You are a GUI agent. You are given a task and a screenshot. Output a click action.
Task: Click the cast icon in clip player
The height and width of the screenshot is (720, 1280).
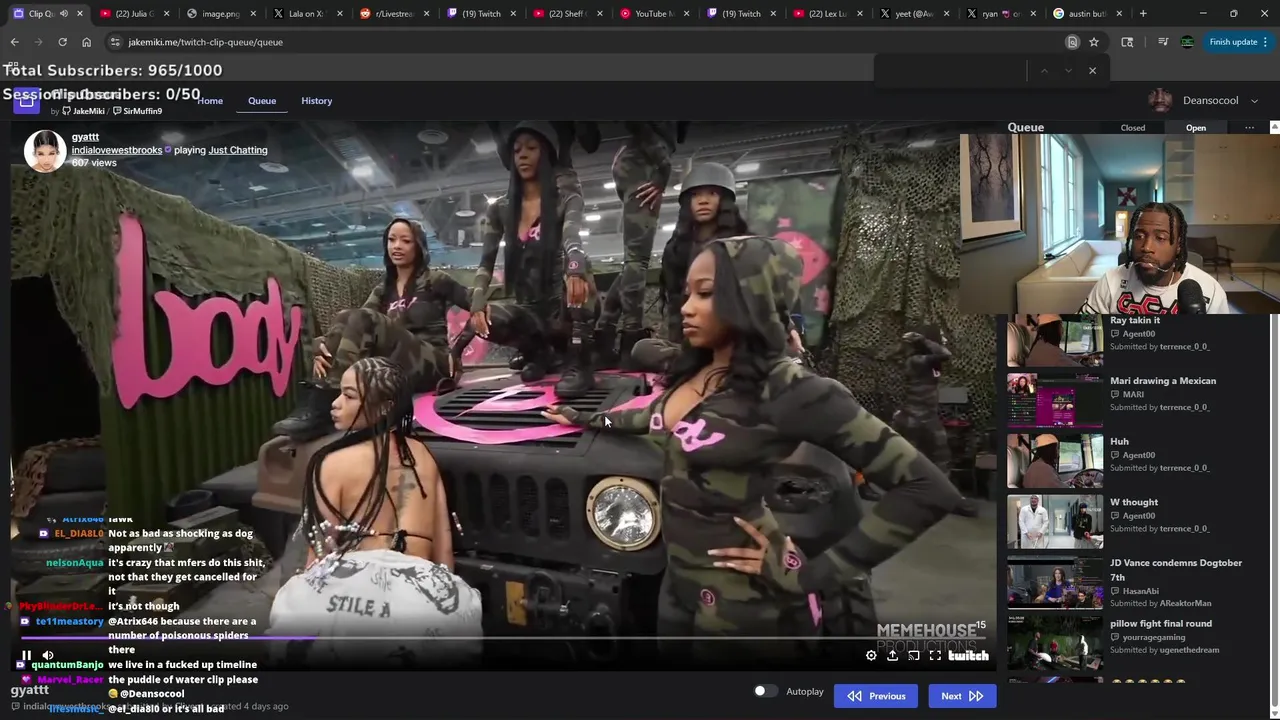point(914,656)
